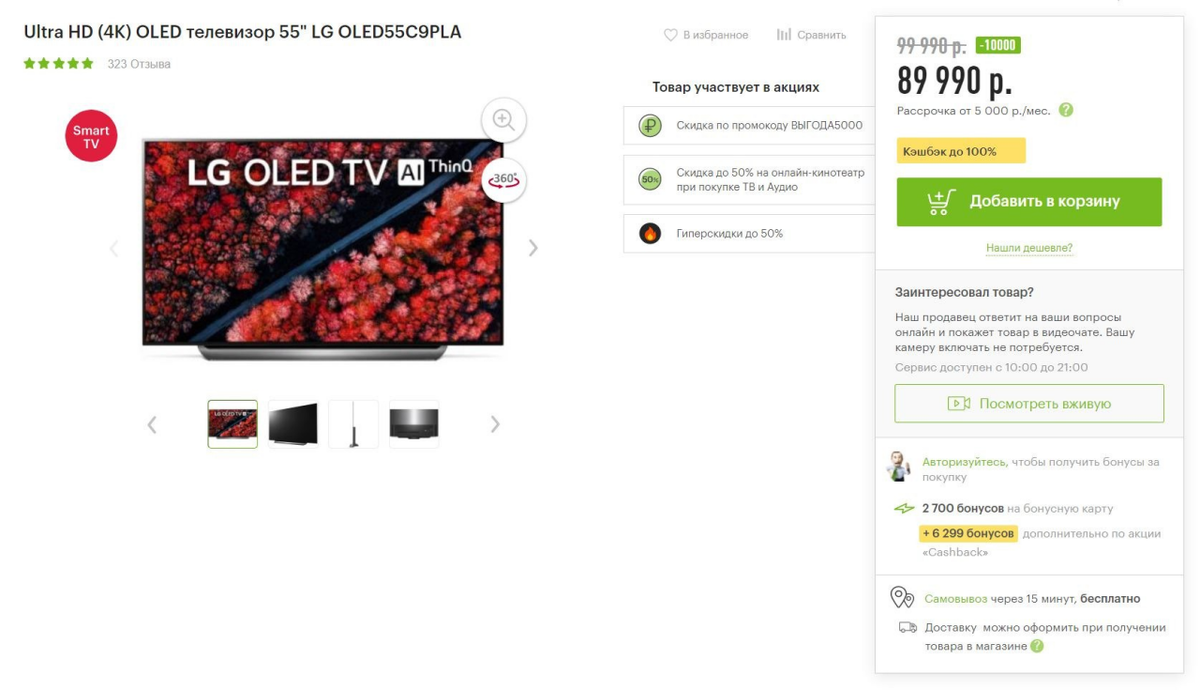This screenshot has height=690, width=1200.
Task: Click the compare bars icon
Action: click(784, 35)
